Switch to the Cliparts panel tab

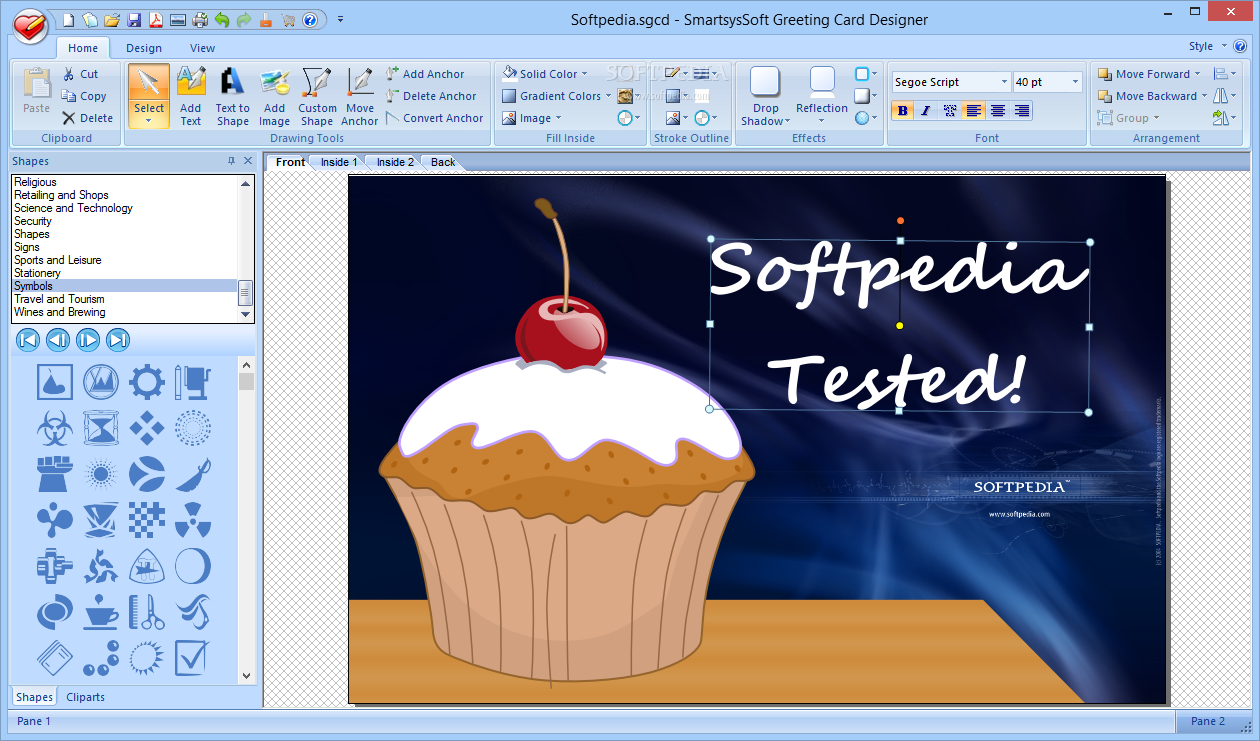coord(85,697)
